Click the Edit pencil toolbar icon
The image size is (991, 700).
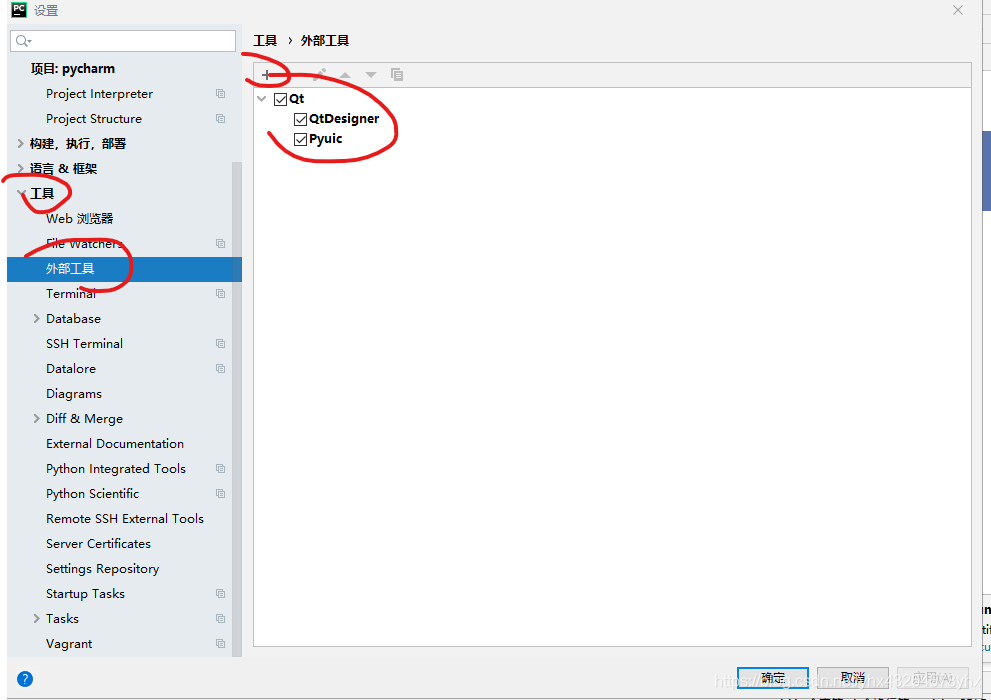(320, 75)
